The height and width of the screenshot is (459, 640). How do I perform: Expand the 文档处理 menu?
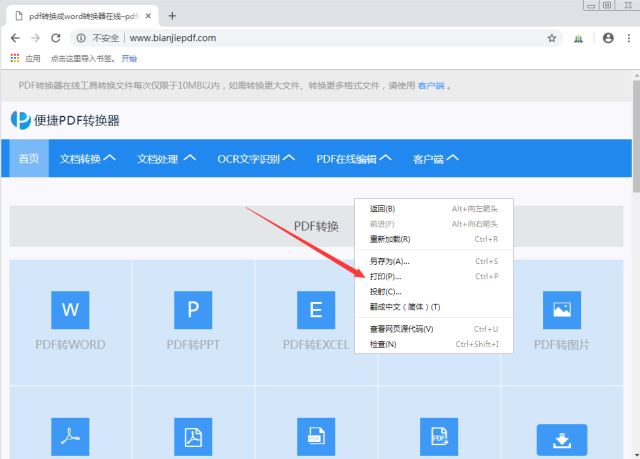[166, 159]
